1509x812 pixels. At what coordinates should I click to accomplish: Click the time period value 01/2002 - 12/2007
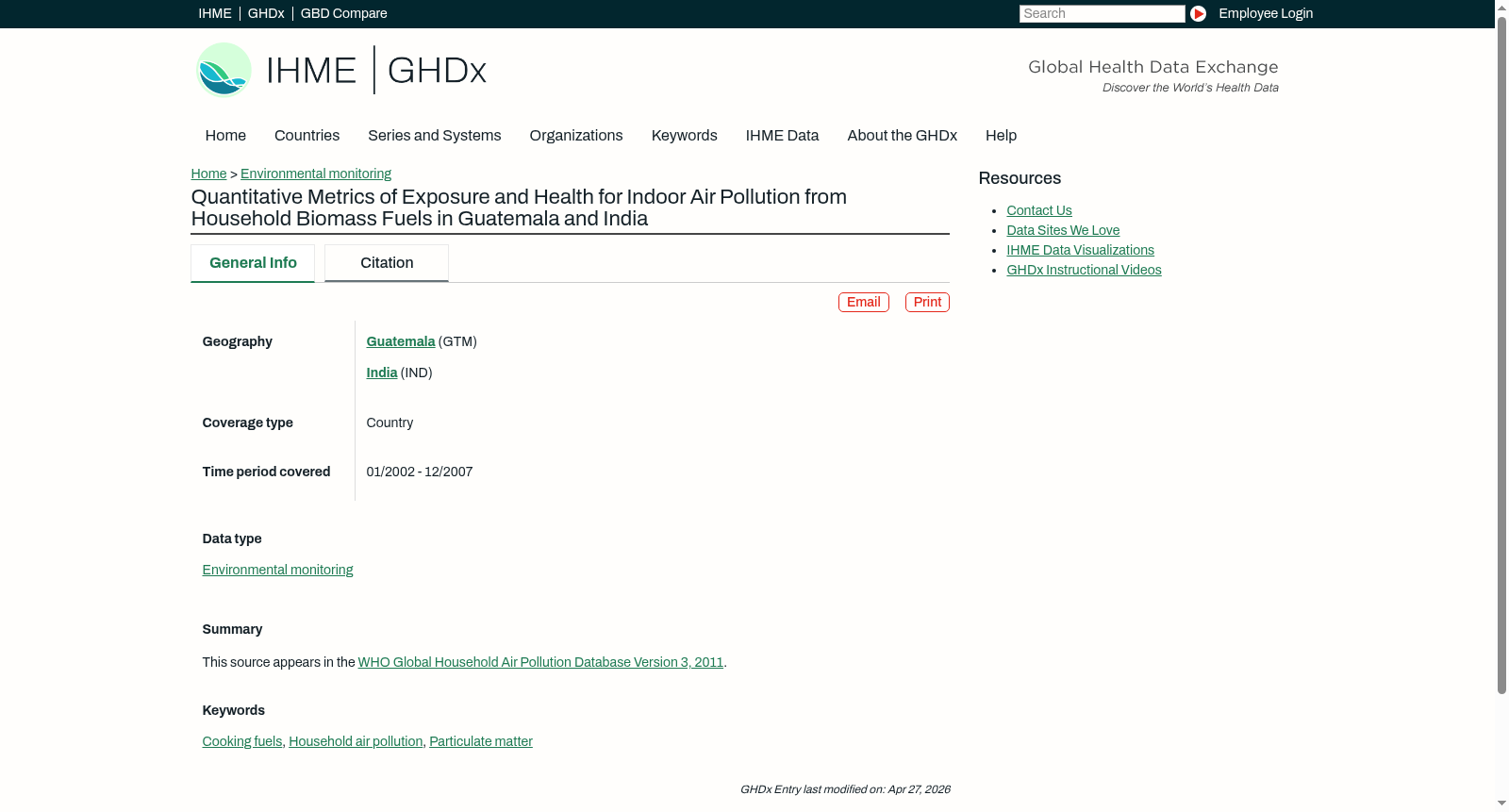[x=420, y=472]
